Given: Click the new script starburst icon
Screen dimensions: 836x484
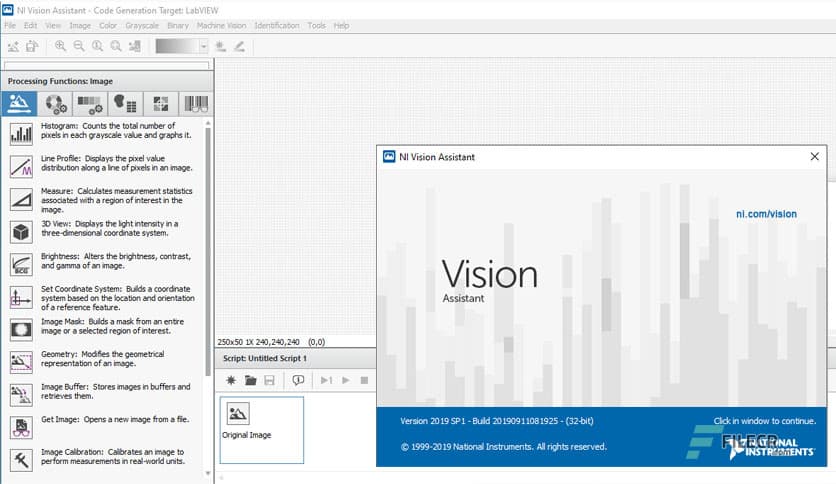Looking at the screenshot, I should [231, 380].
